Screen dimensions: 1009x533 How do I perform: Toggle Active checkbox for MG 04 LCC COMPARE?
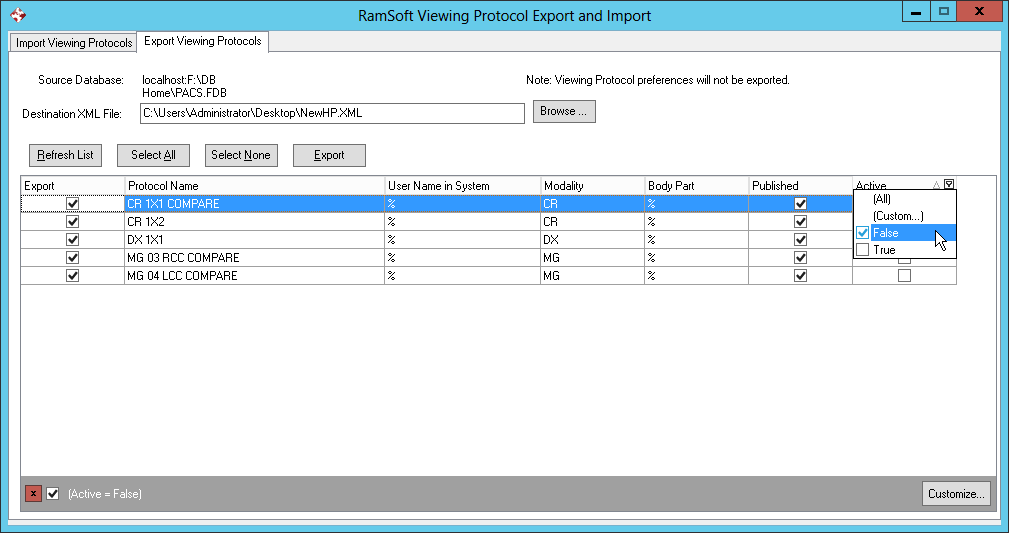(904, 276)
